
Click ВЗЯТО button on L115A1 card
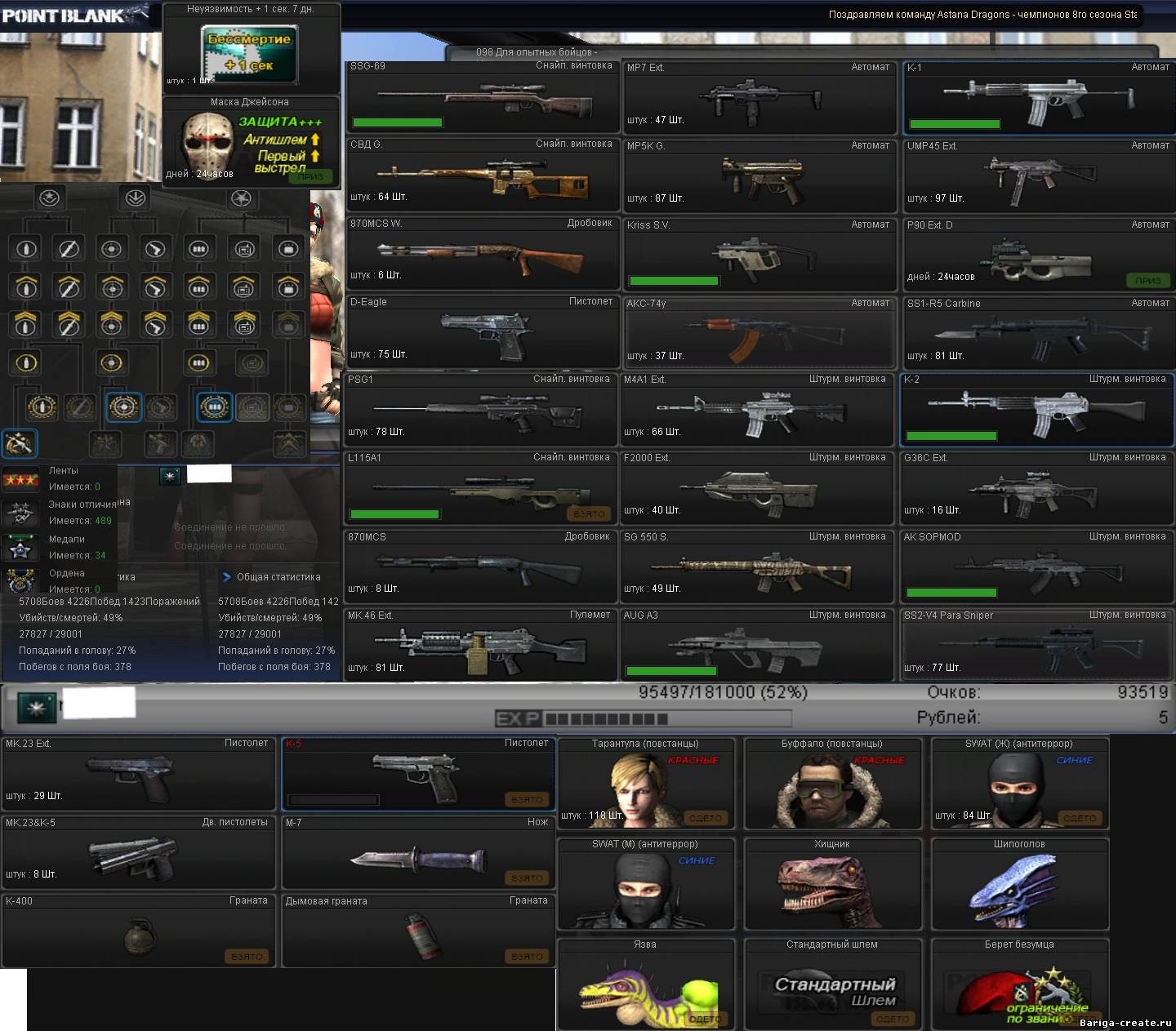(590, 514)
